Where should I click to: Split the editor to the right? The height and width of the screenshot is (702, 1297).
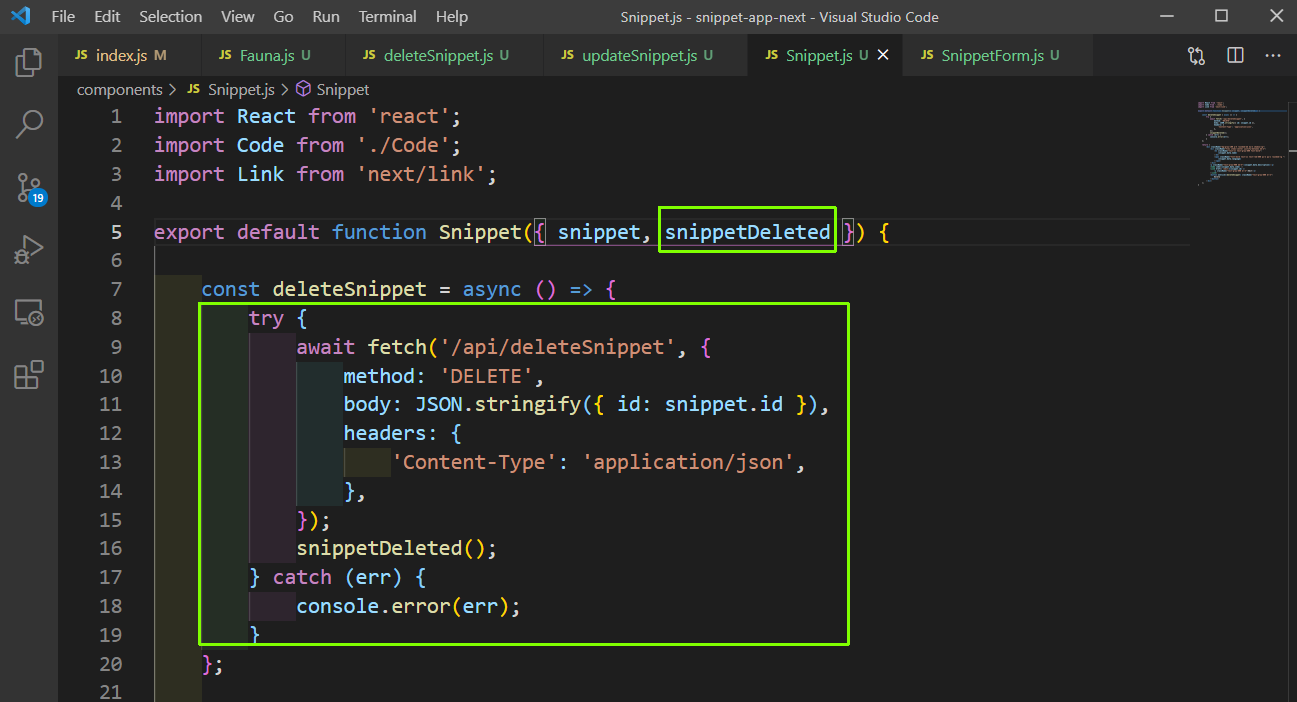point(1235,56)
